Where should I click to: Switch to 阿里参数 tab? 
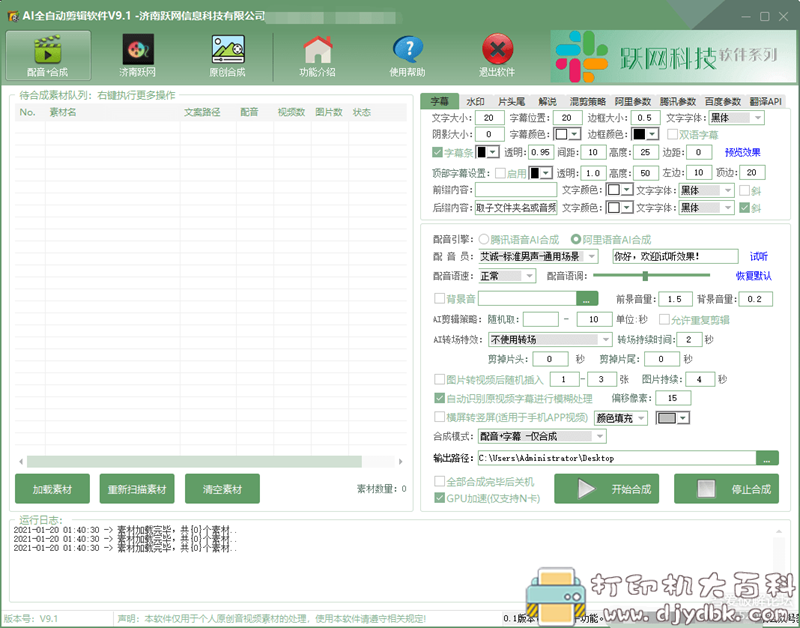633,102
